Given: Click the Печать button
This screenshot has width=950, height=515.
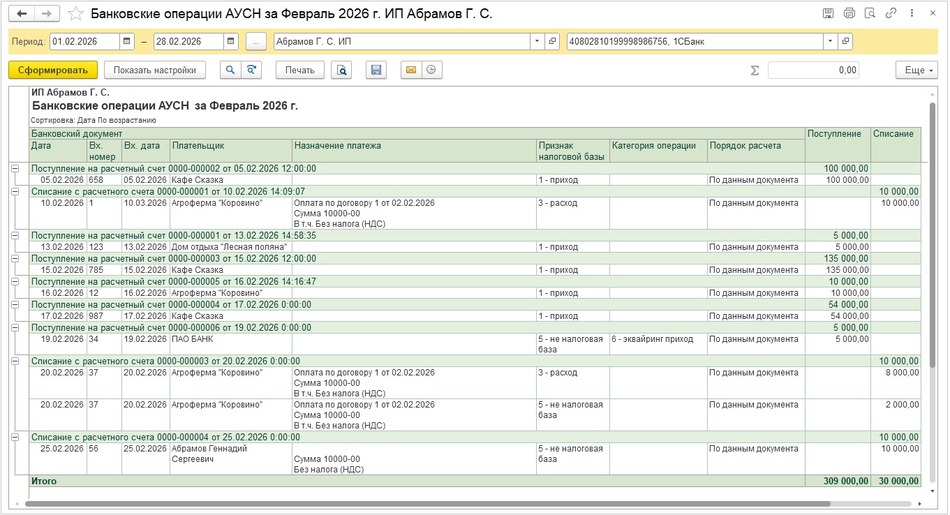Looking at the screenshot, I should point(299,70).
